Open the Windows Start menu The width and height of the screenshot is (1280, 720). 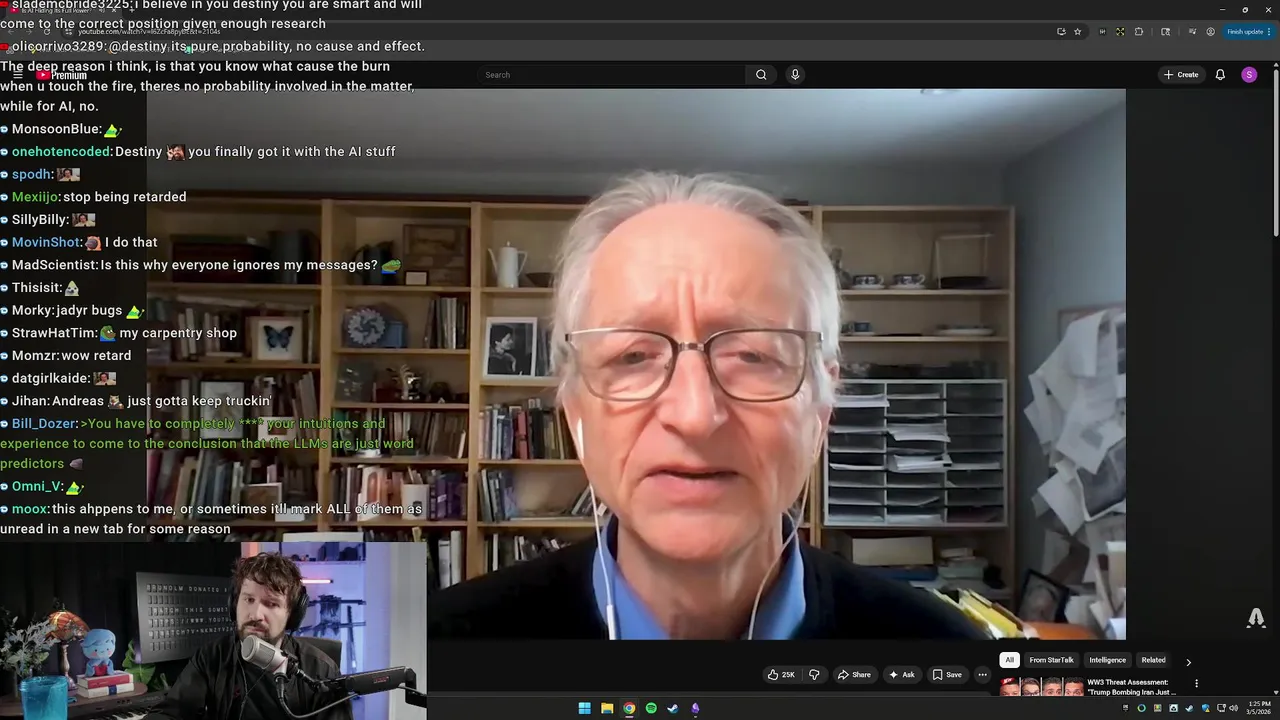pyautogui.click(x=585, y=708)
